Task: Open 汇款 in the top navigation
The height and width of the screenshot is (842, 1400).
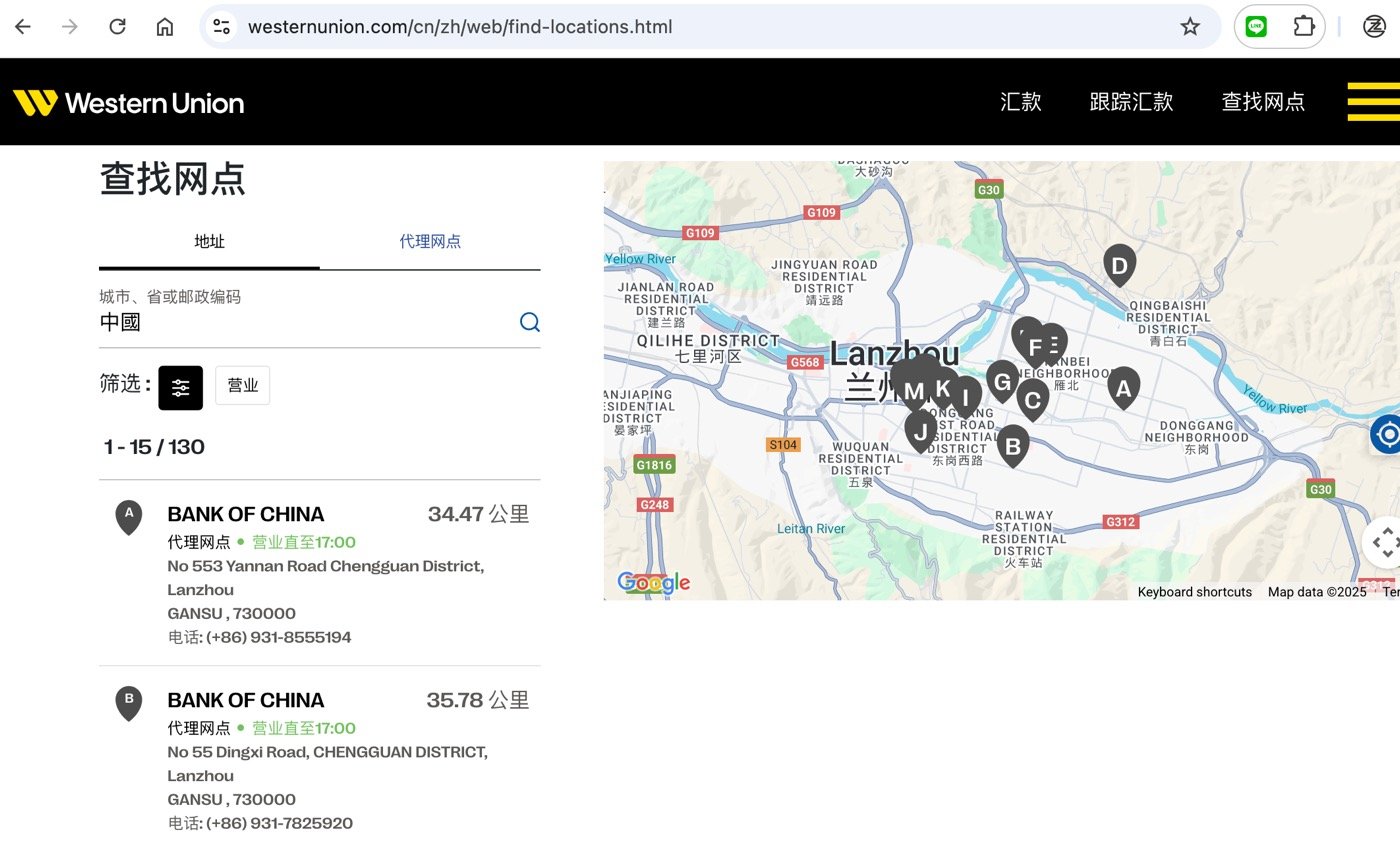Action: [x=1021, y=102]
